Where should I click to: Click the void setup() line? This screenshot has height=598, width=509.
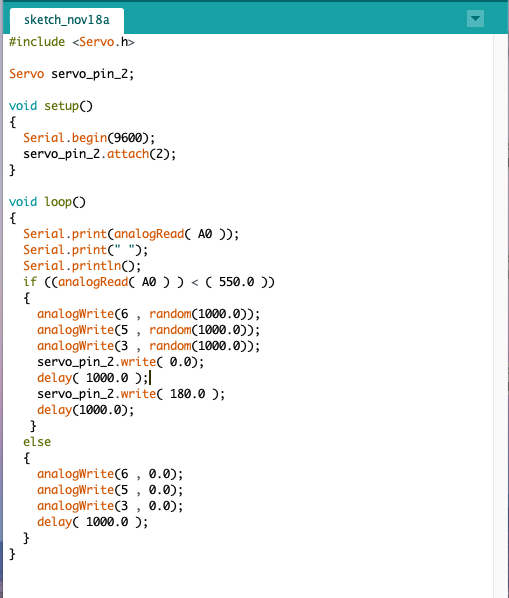pos(51,106)
